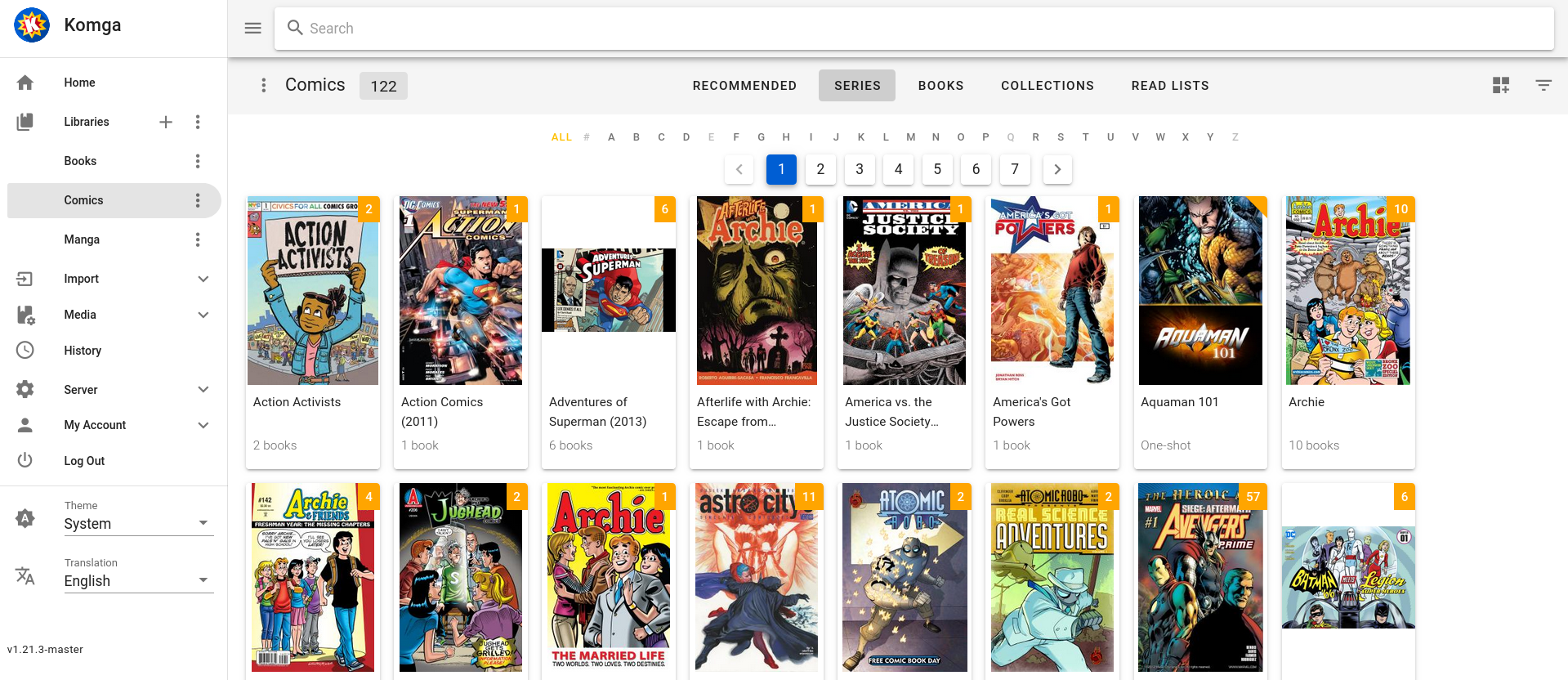1568x680 pixels.
Task: Switch to the Recommended tab
Action: pyautogui.click(x=744, y=86)
